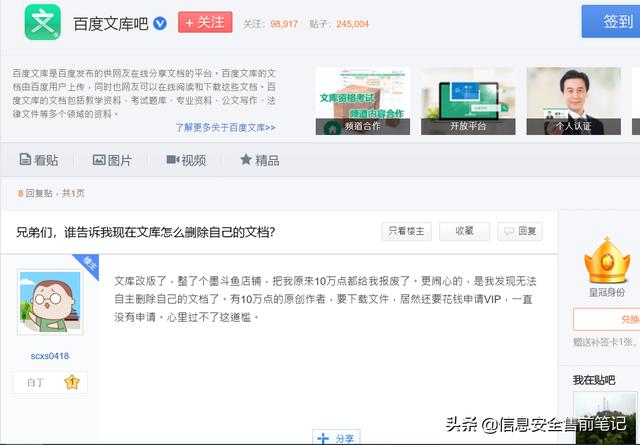Switch to the 图片 tab
640x445 pixels.
112,160
